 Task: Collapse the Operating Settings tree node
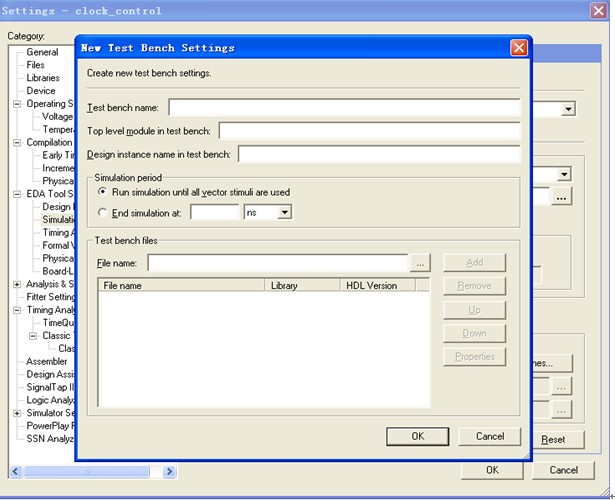click(17, 104)
